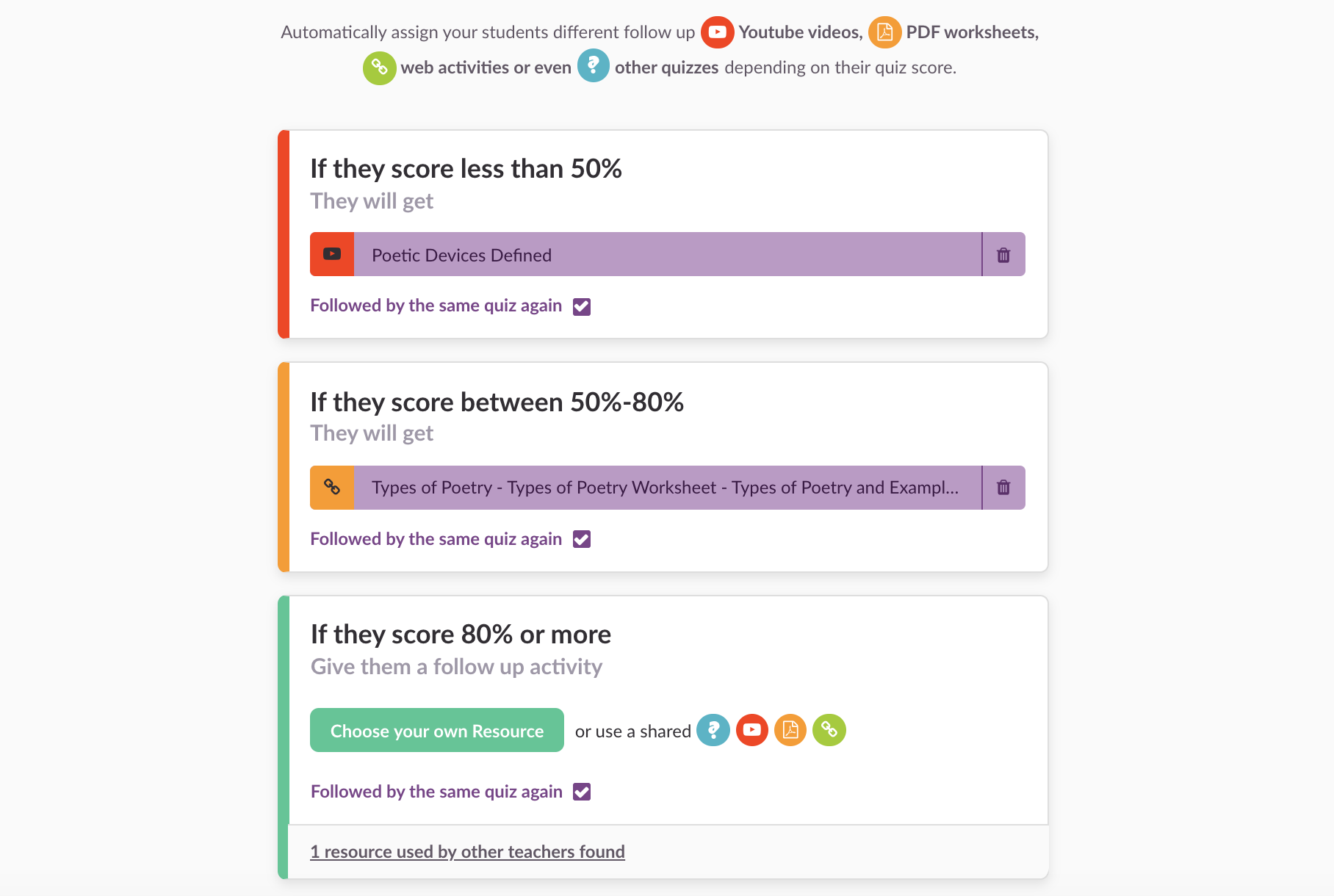1334x896 pixels.
Task: Select shared YouTube video icon
Action: 751,730
